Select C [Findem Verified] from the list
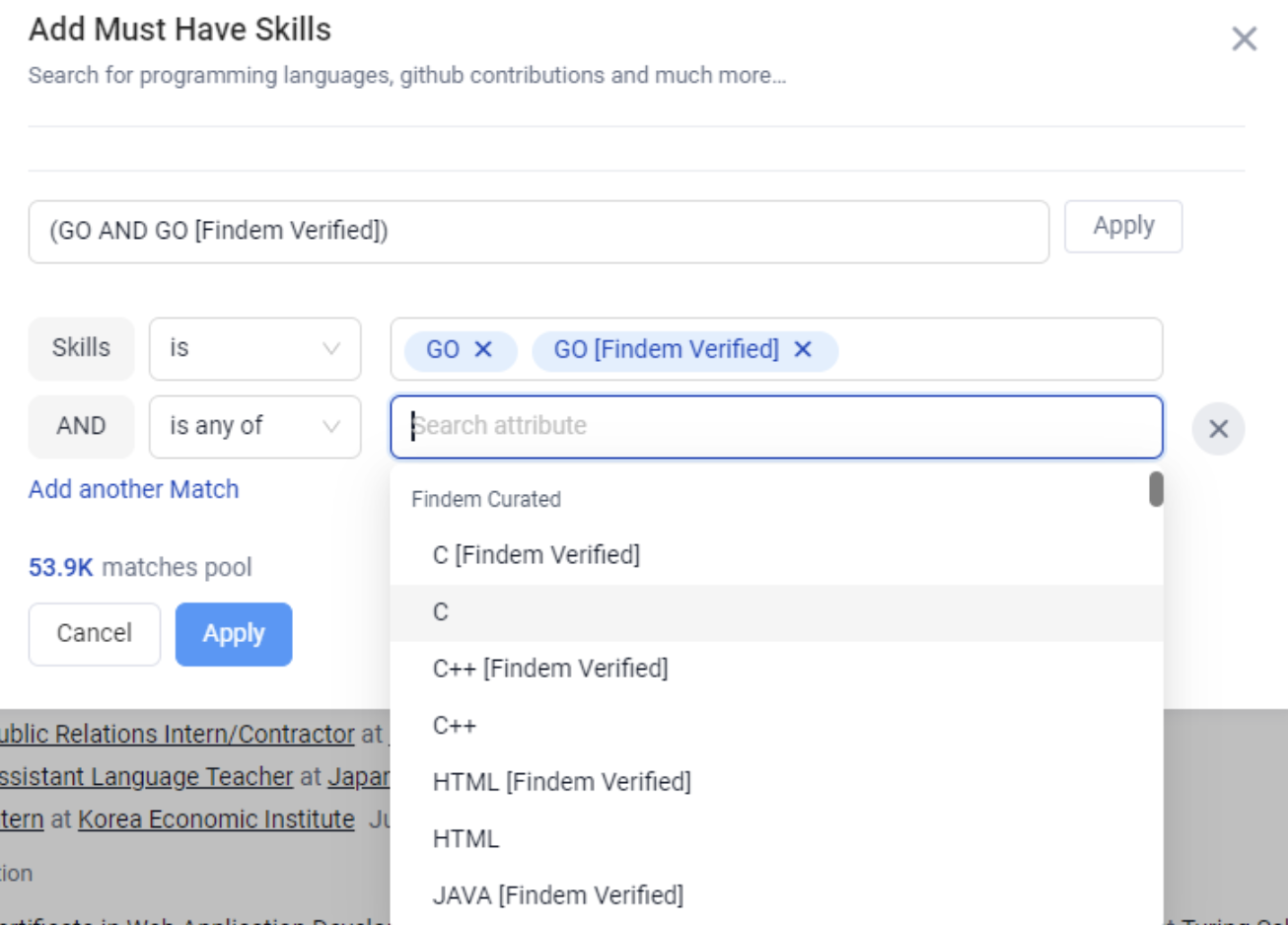1288x925 pixels. point(776,555)
